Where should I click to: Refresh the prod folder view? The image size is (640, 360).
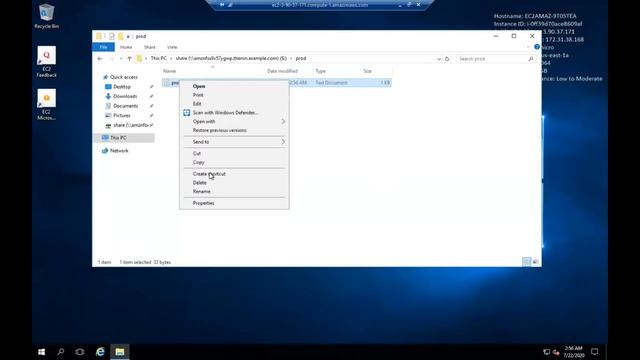click(447, 59)
